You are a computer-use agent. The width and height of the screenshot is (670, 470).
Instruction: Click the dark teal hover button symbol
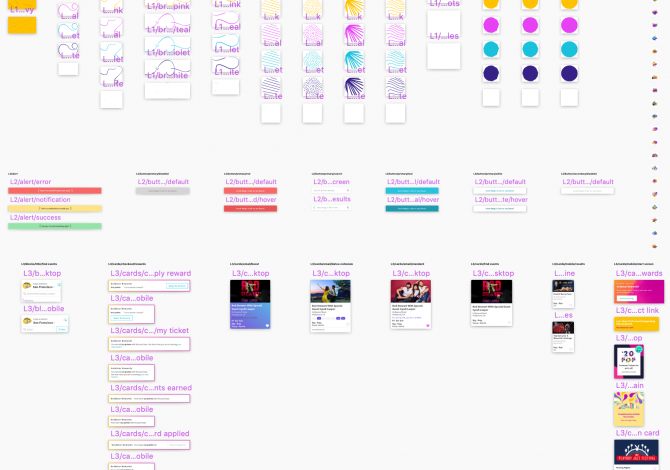(412, 209)
